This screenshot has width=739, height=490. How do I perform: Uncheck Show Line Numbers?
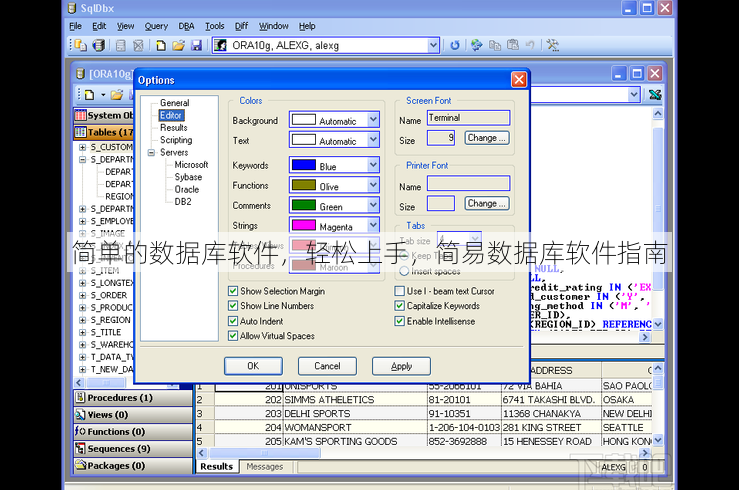(233, 306)
